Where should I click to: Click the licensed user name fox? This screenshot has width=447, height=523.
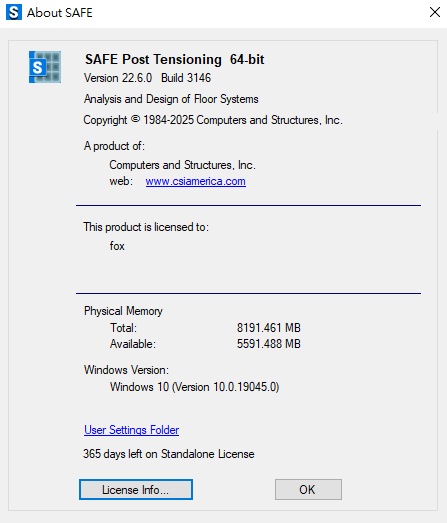coord(117,246)
